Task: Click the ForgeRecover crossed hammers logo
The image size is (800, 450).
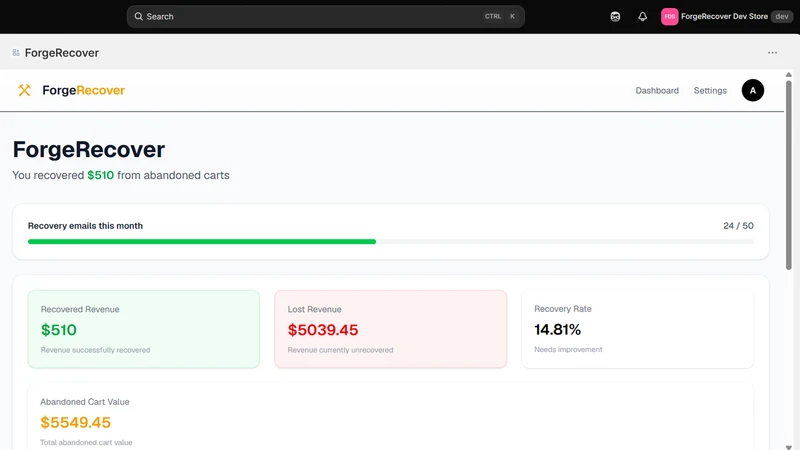Action: [x=24, y=90]
